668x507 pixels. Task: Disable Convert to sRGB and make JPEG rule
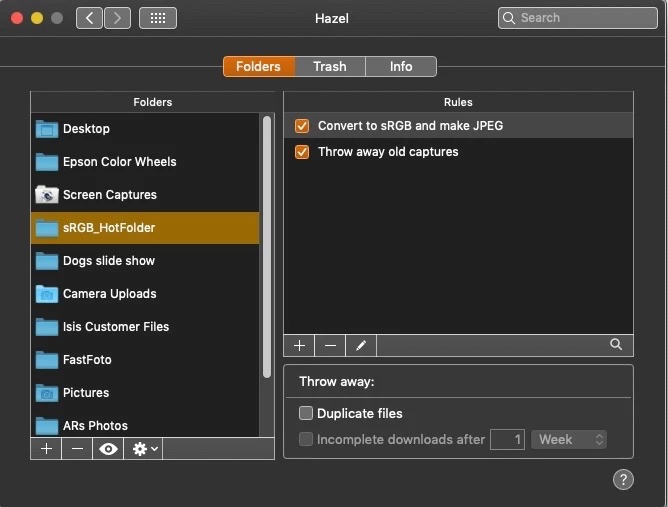[x=302, y=126]
